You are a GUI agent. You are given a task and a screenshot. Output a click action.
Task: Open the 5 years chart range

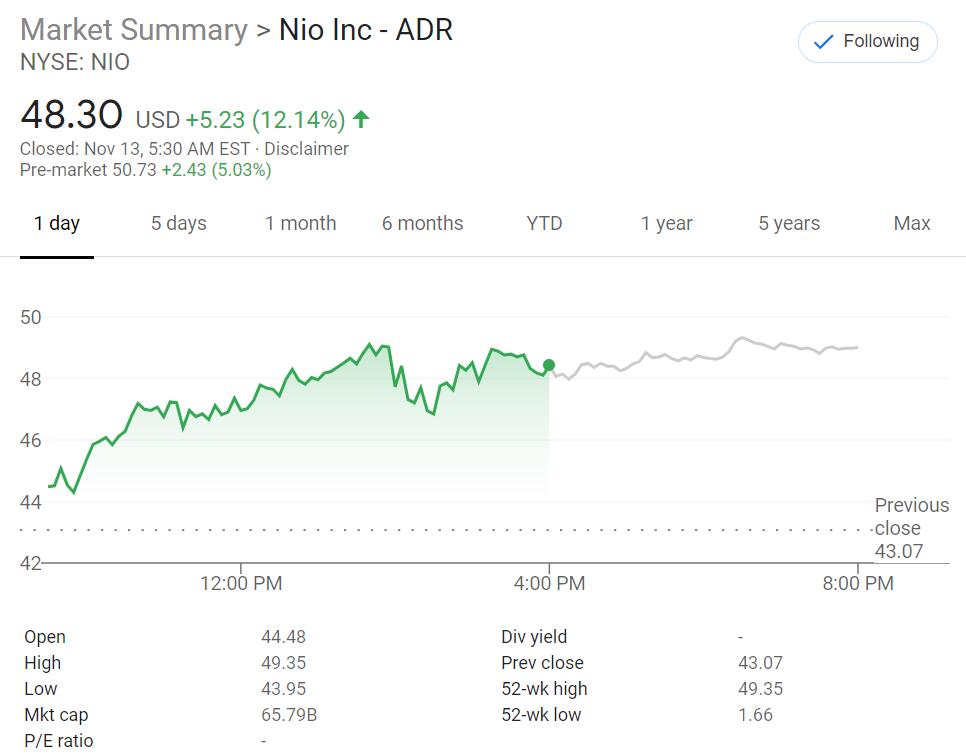point(788,223)
